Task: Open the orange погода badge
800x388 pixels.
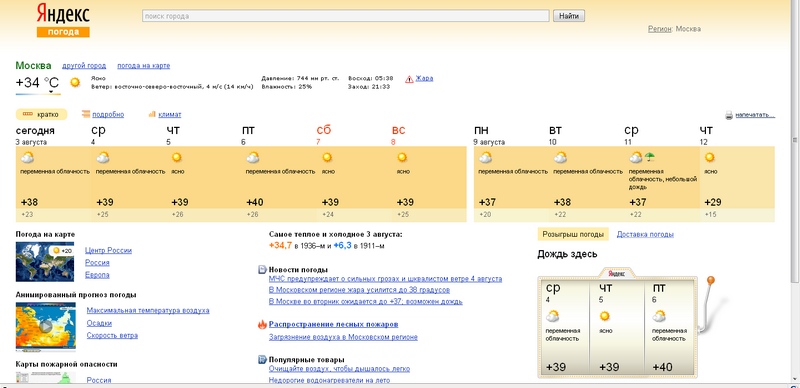Action: (63, 32)
